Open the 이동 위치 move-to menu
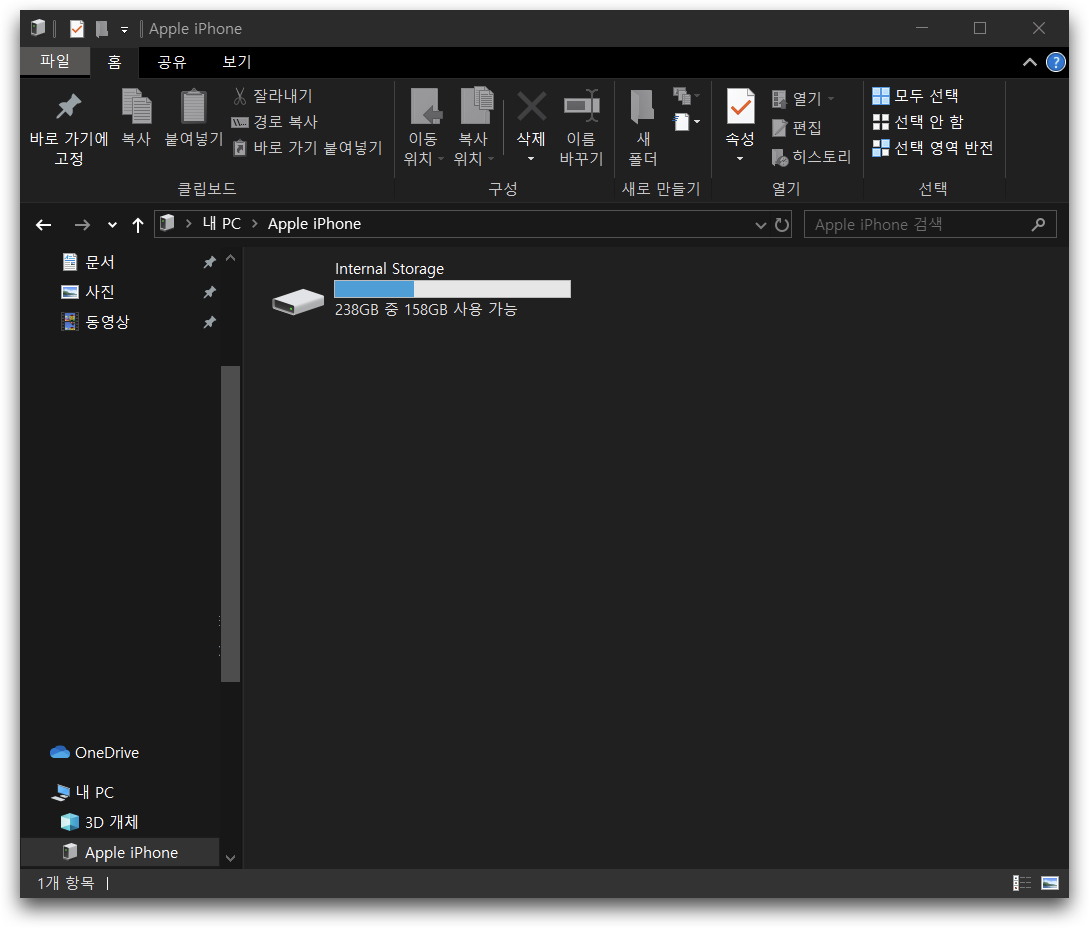Viewport: 1089px width, 928px height. click(423, 129)
